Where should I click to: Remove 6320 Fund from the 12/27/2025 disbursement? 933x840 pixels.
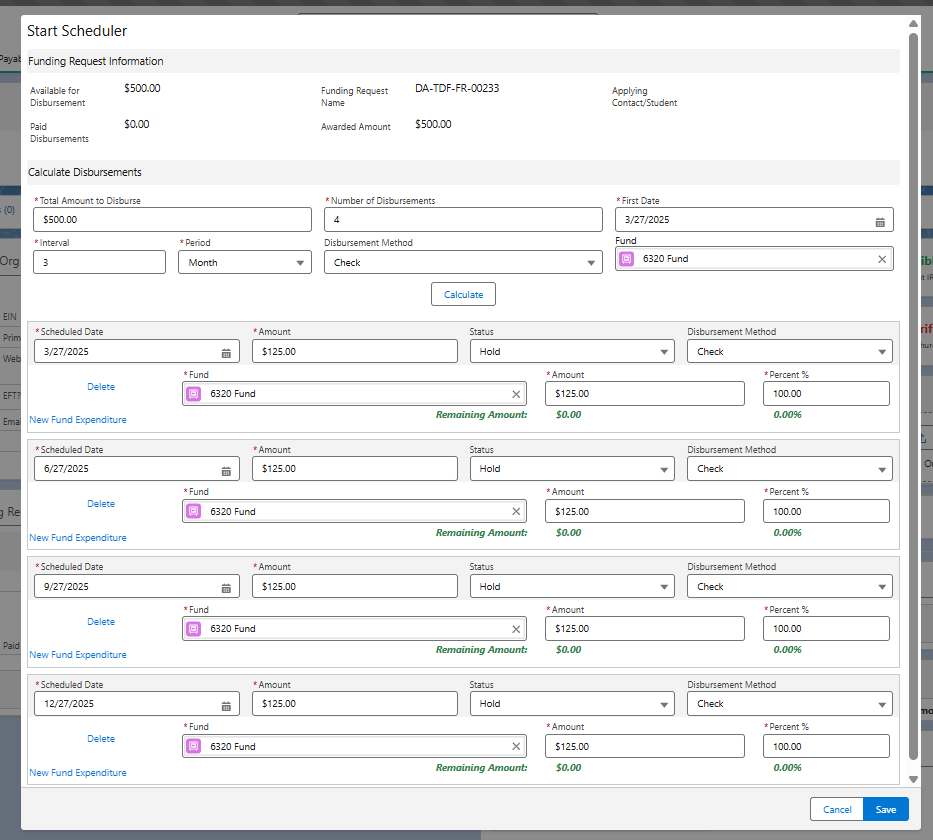pos(516,747)
